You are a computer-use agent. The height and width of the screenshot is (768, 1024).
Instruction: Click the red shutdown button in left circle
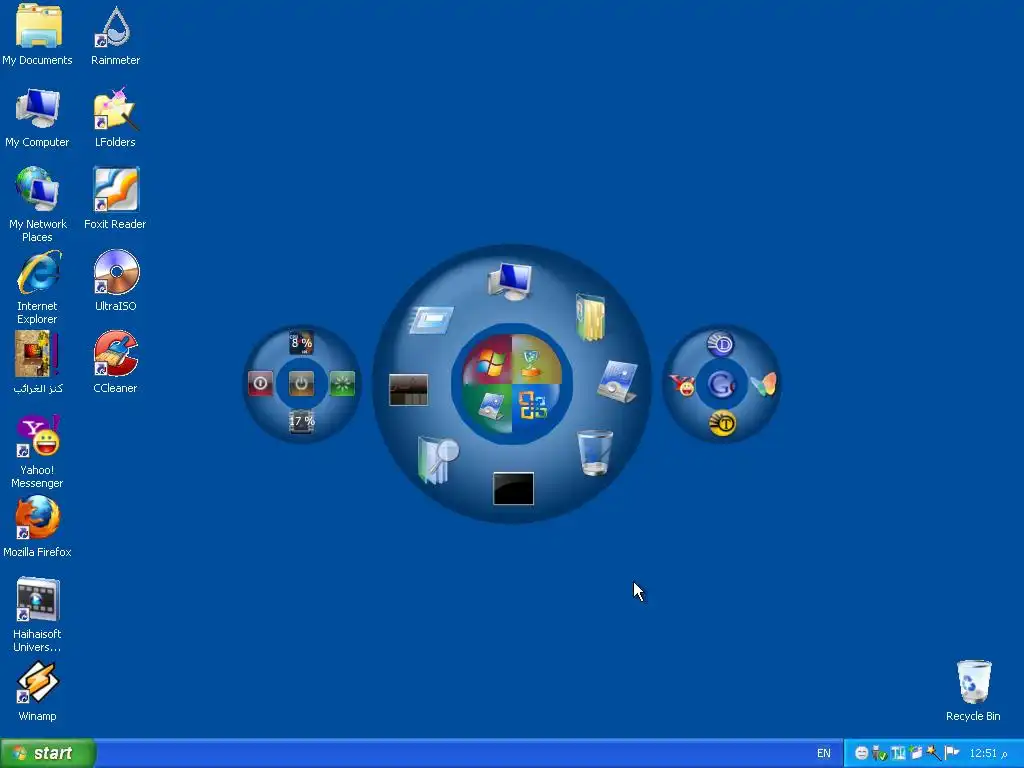click(x=261, y=383)
